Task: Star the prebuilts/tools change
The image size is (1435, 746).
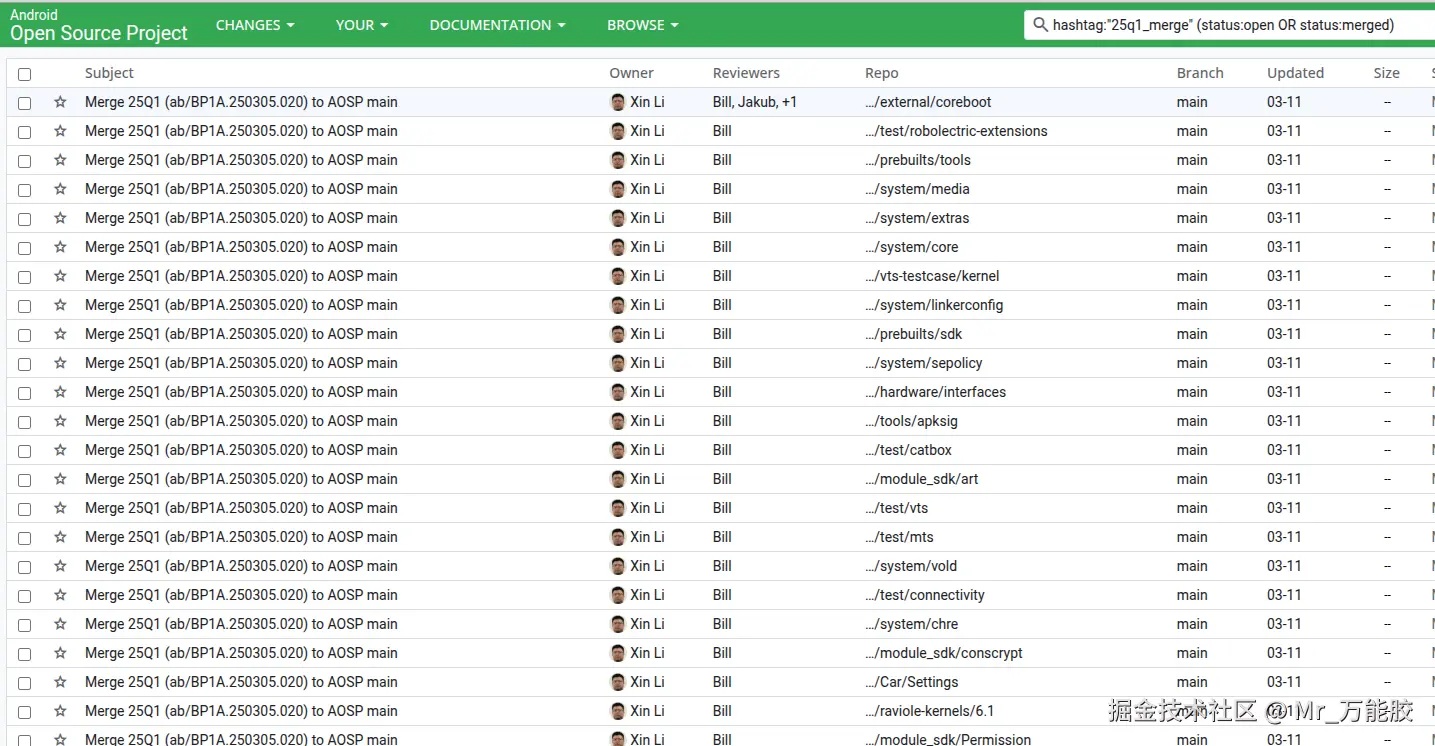Action: (60, 160)
